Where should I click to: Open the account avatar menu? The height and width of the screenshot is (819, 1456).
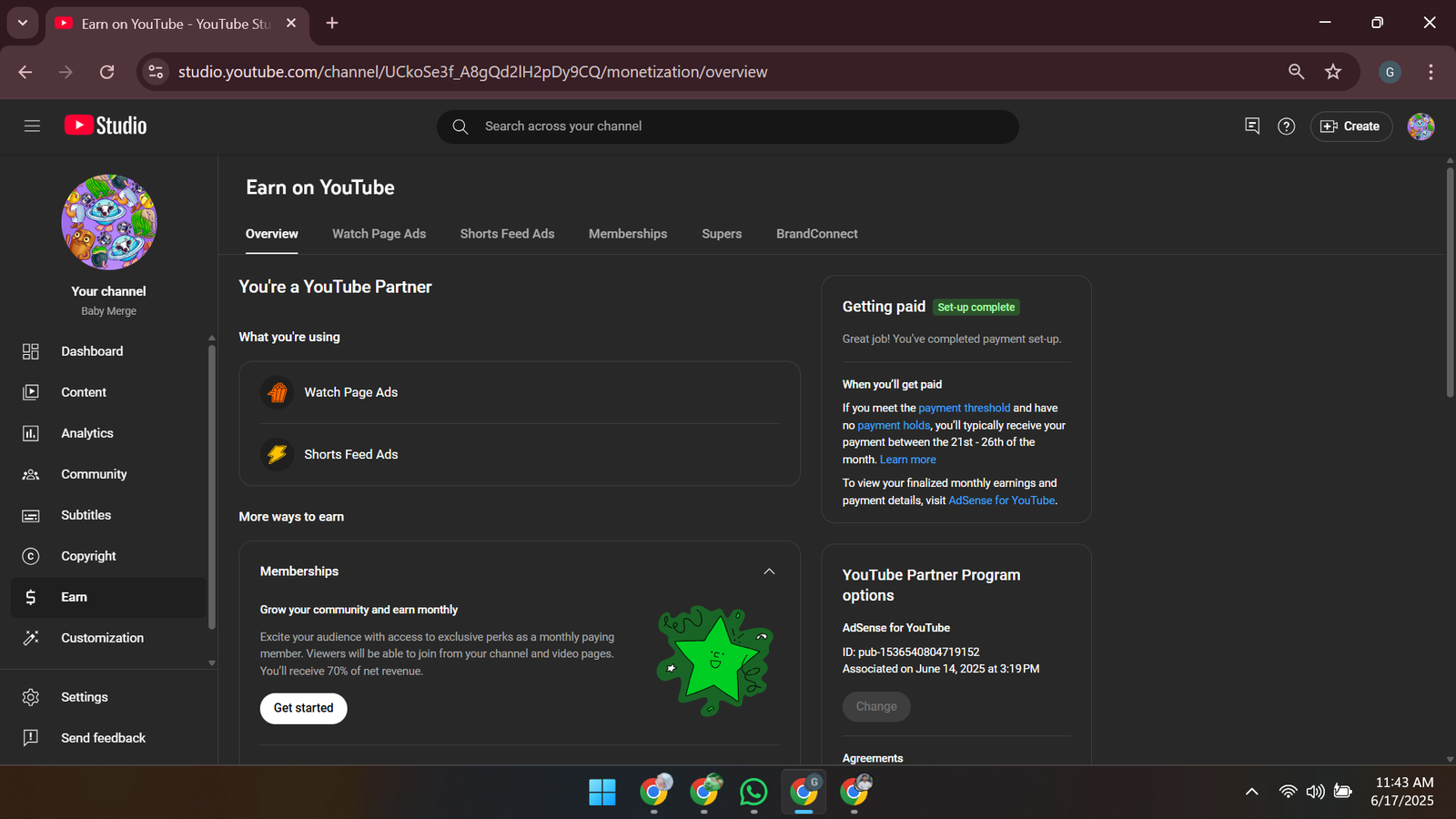pyautogui.click(x=1421, y=126)
